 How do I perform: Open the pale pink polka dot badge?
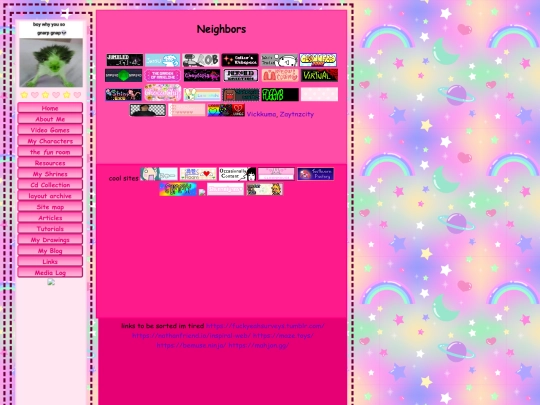click(319, 94)
